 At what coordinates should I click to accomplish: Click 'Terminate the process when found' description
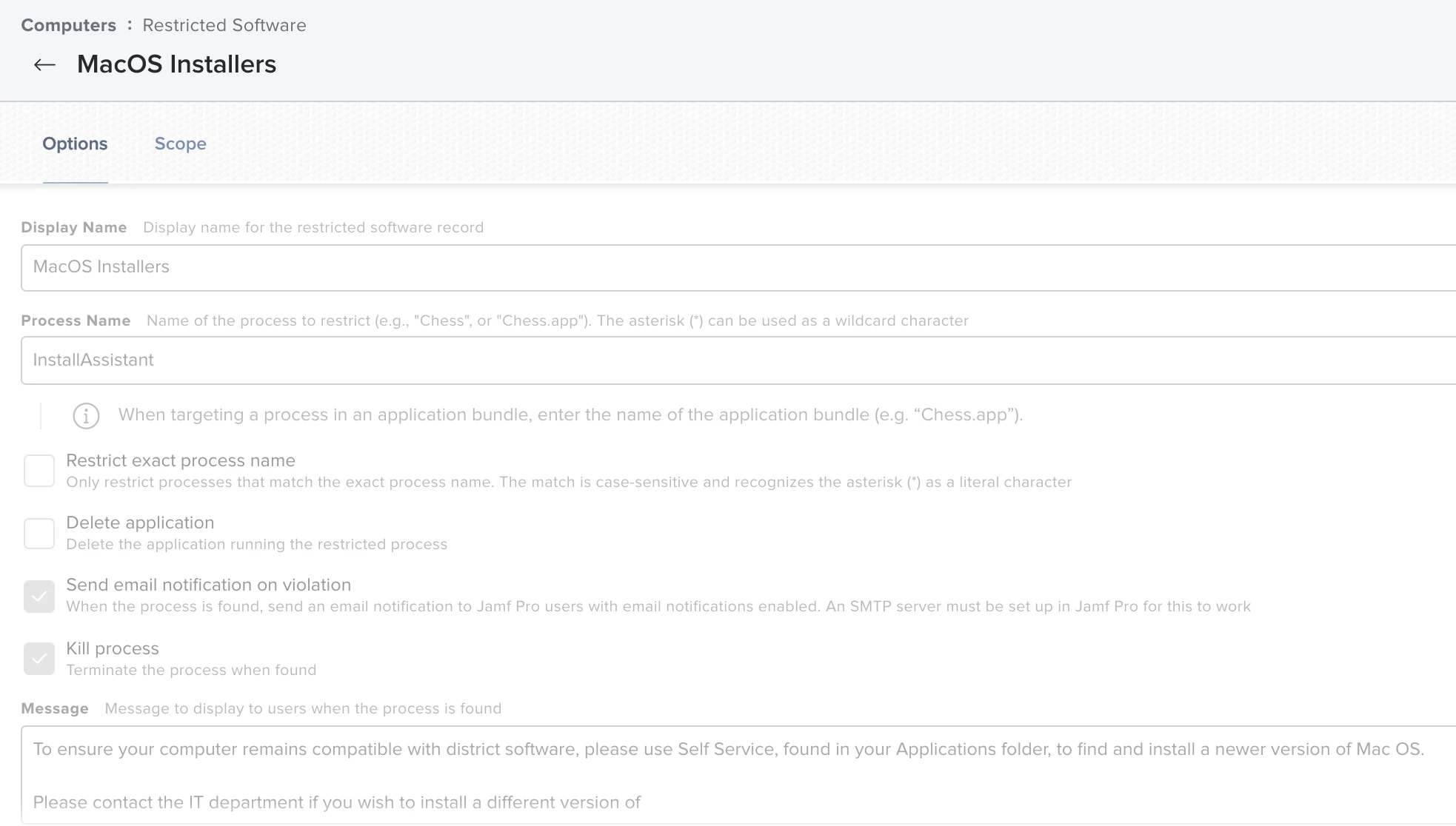pos(191,670)
